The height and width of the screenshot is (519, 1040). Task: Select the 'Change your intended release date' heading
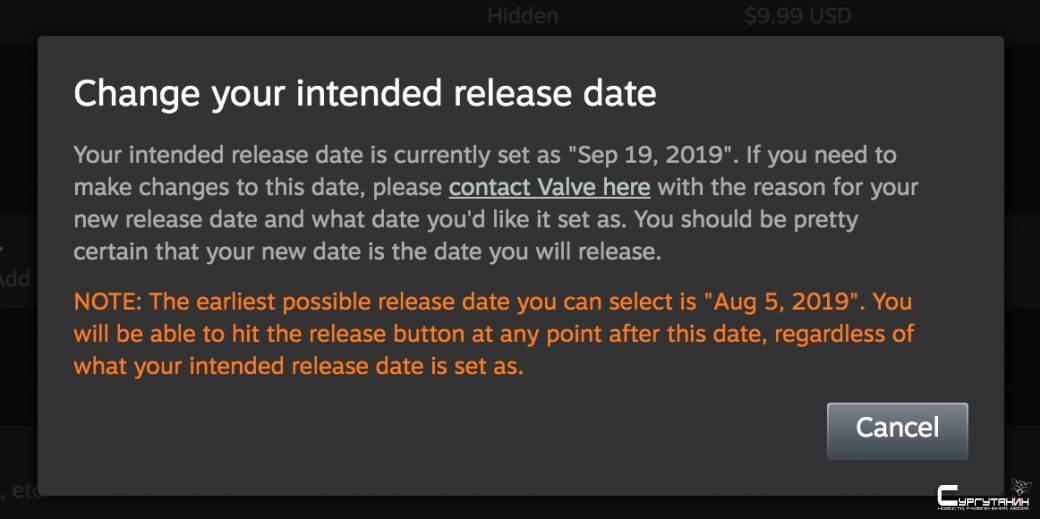tap(365, 94)
